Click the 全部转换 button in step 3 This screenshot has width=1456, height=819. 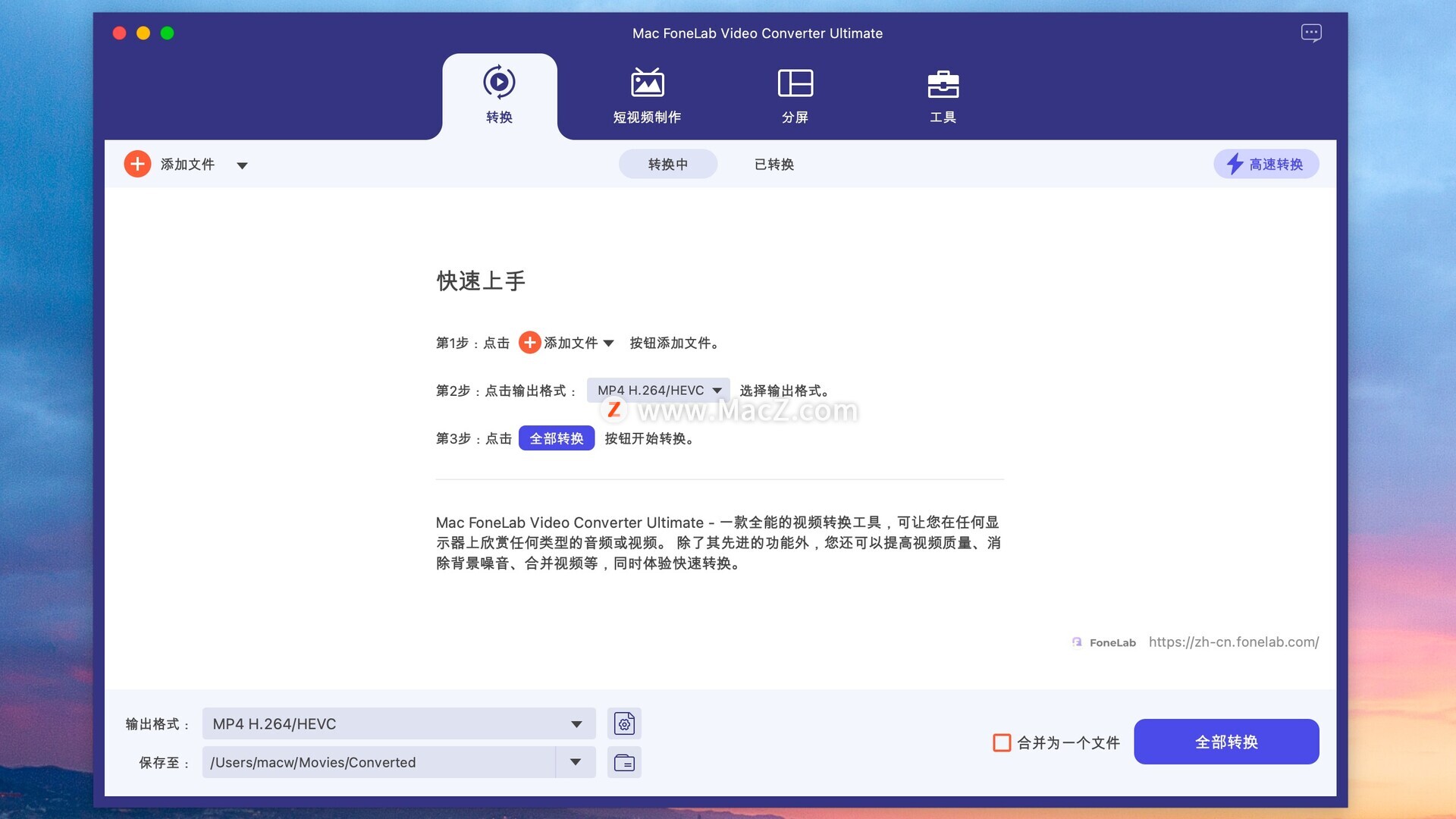(x=557, y=438)
